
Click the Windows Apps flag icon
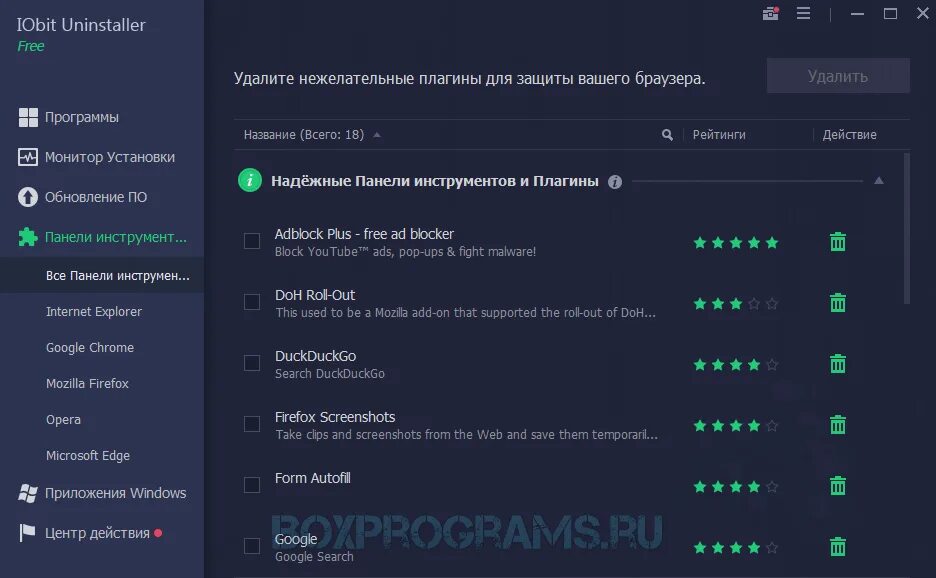[x=28, y=493]
